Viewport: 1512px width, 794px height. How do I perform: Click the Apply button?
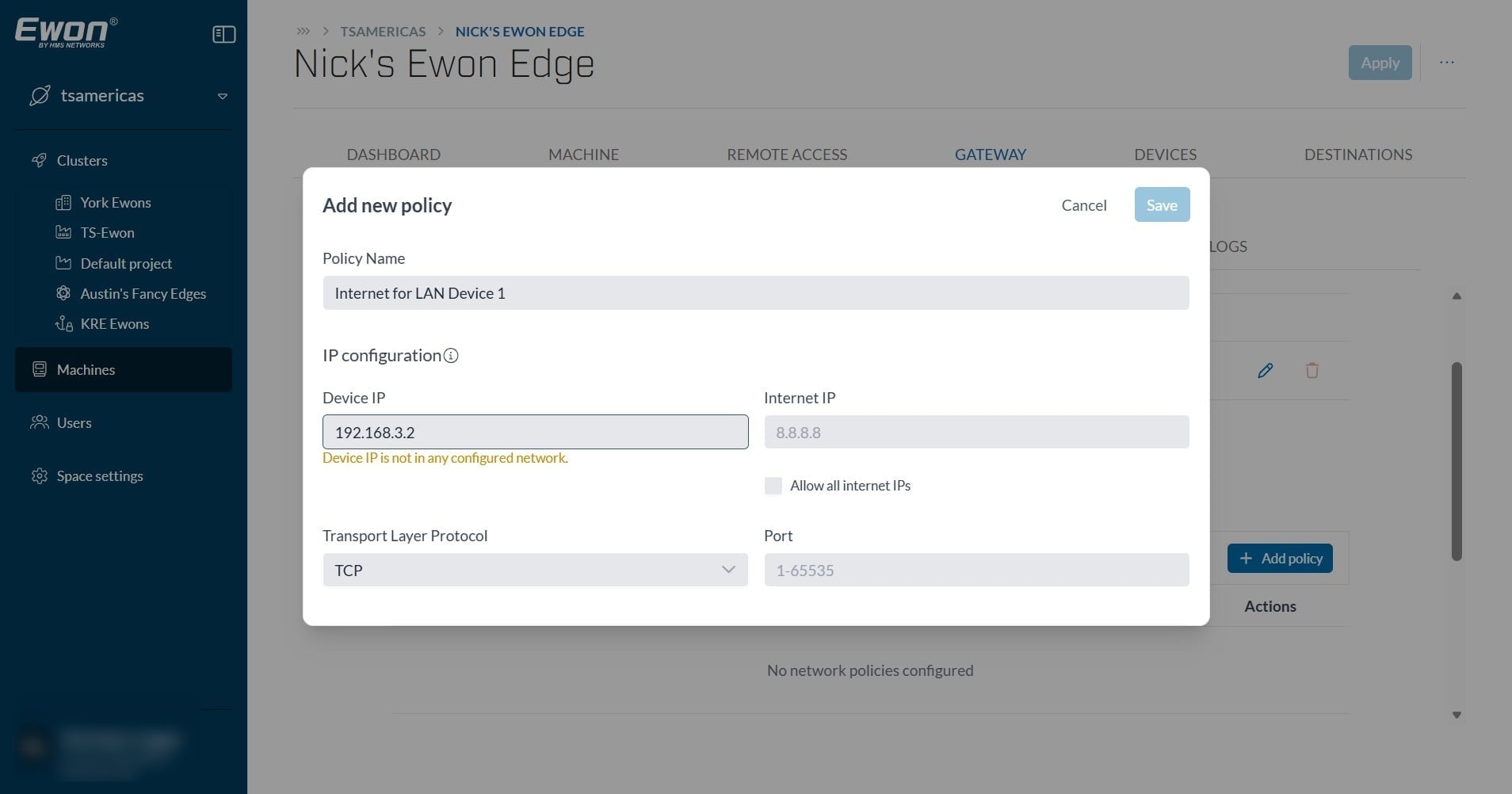[1380, 63]
